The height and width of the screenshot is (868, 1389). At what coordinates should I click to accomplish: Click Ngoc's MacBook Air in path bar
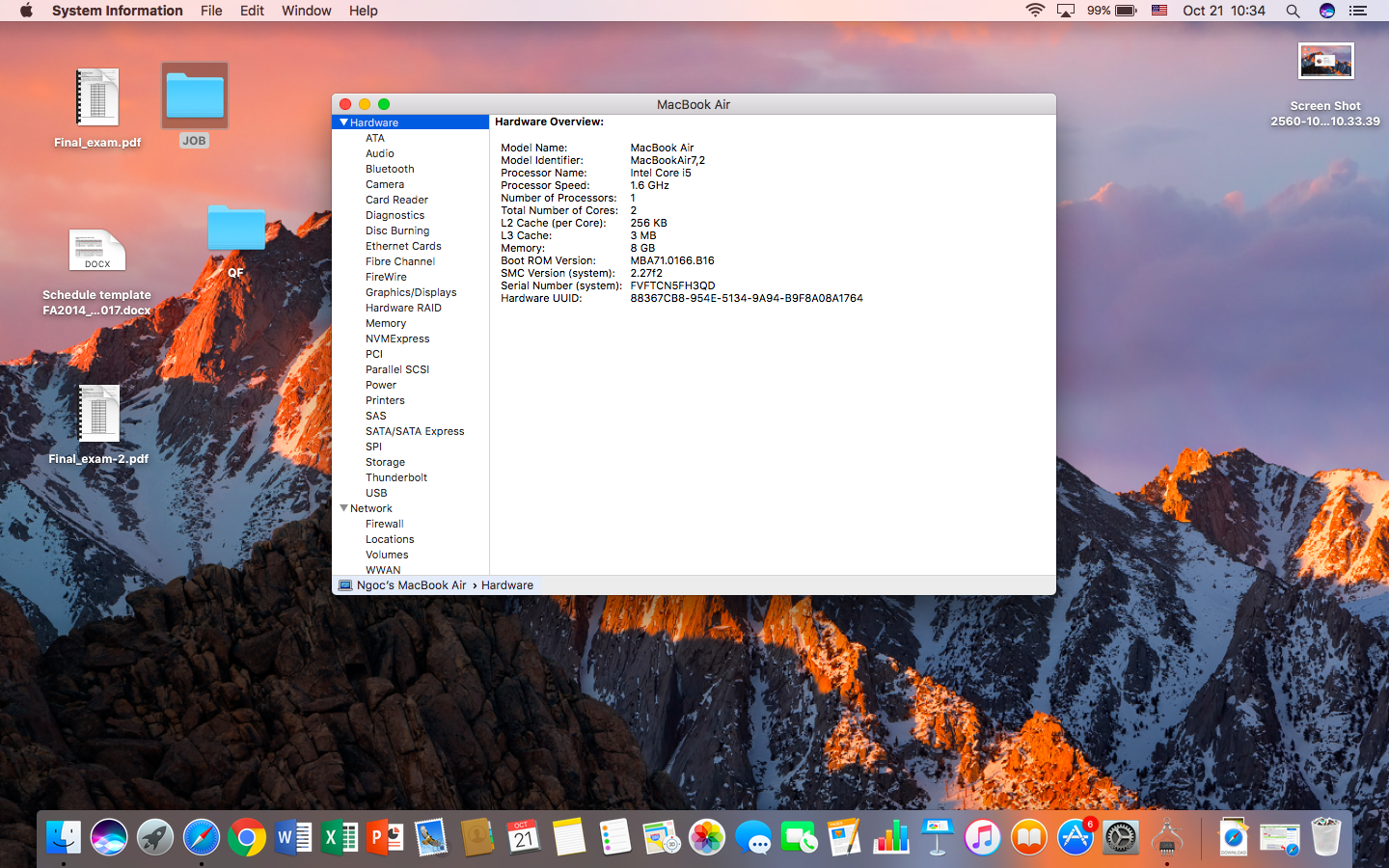point(411,585)
